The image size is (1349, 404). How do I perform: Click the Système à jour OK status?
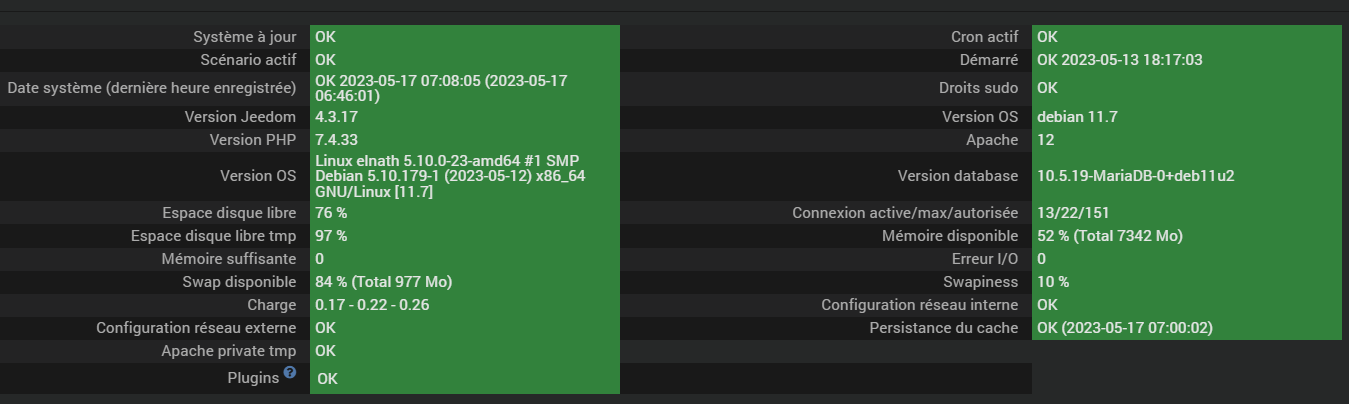(325, 37)
